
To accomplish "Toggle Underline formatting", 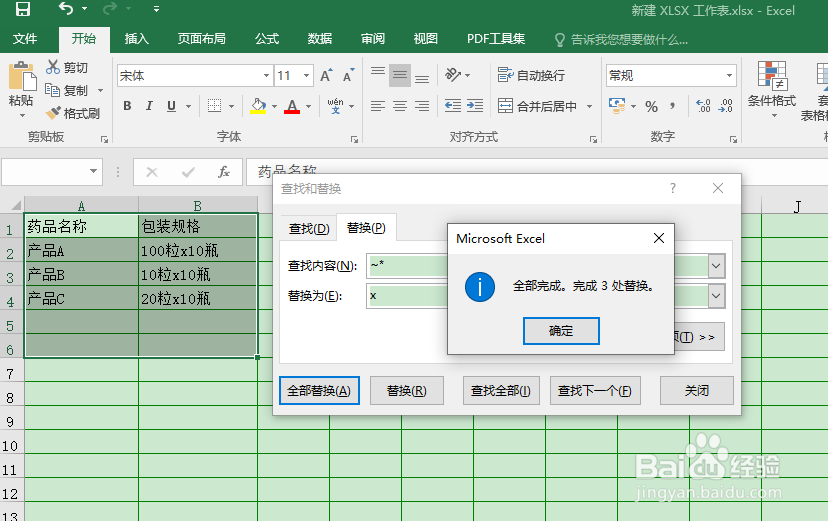I will (171, 106).
